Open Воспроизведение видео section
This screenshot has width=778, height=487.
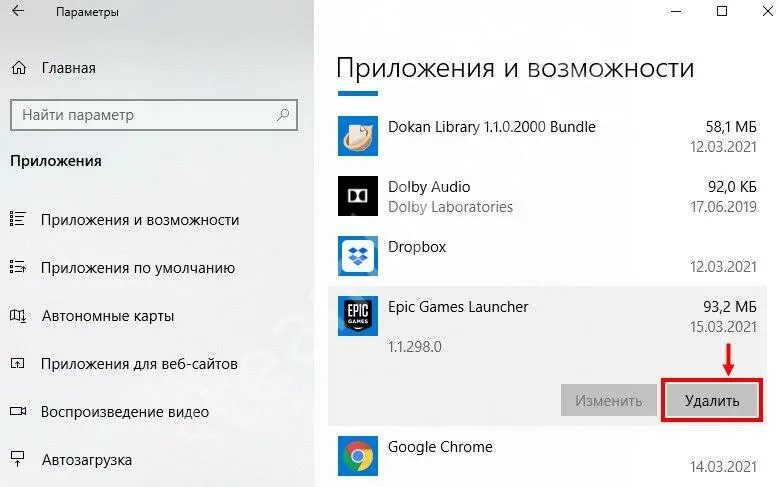125,412
